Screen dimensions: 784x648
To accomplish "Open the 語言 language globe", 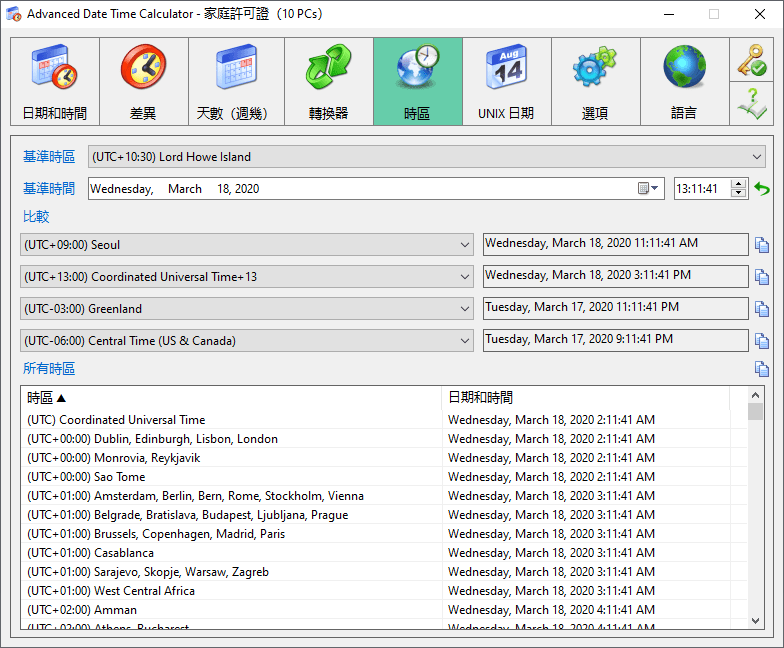I will (x=684, y=82).
